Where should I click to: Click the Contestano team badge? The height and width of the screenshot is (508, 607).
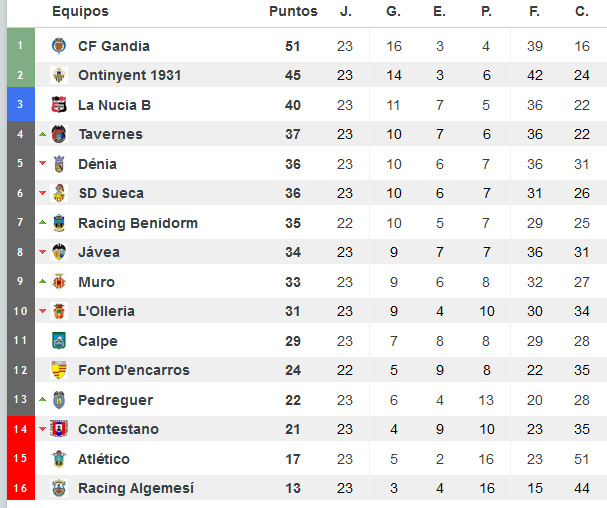[x=58, y=429]
